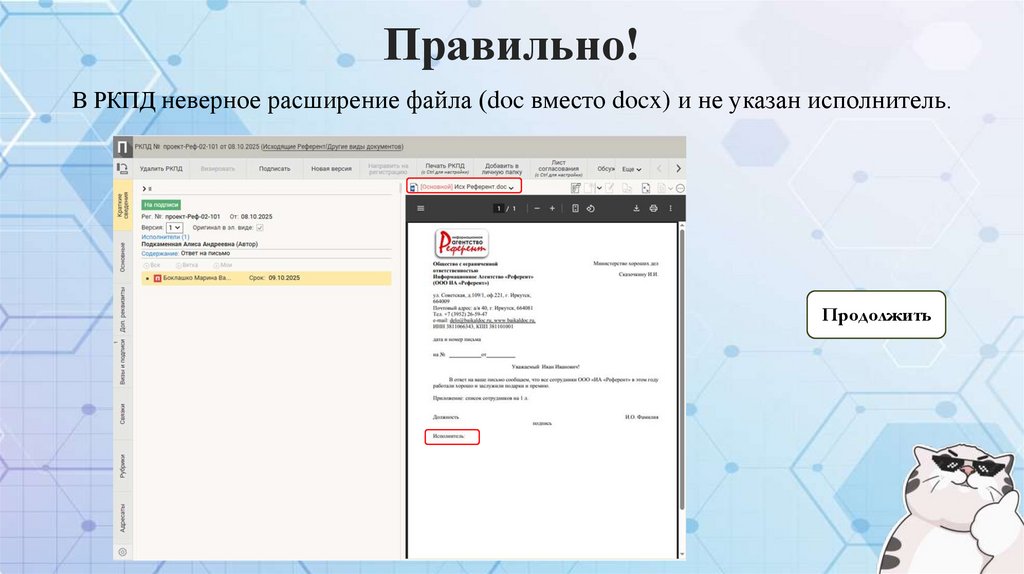Select the Ветка radio option

pos(178,266)
